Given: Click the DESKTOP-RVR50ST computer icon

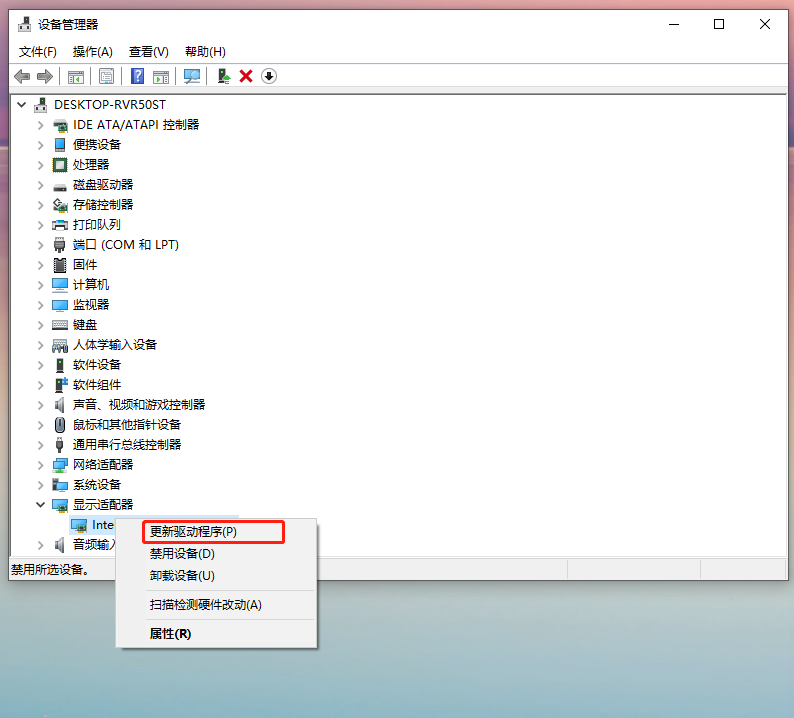Looking at the screenshot, I should coord(41,105).
